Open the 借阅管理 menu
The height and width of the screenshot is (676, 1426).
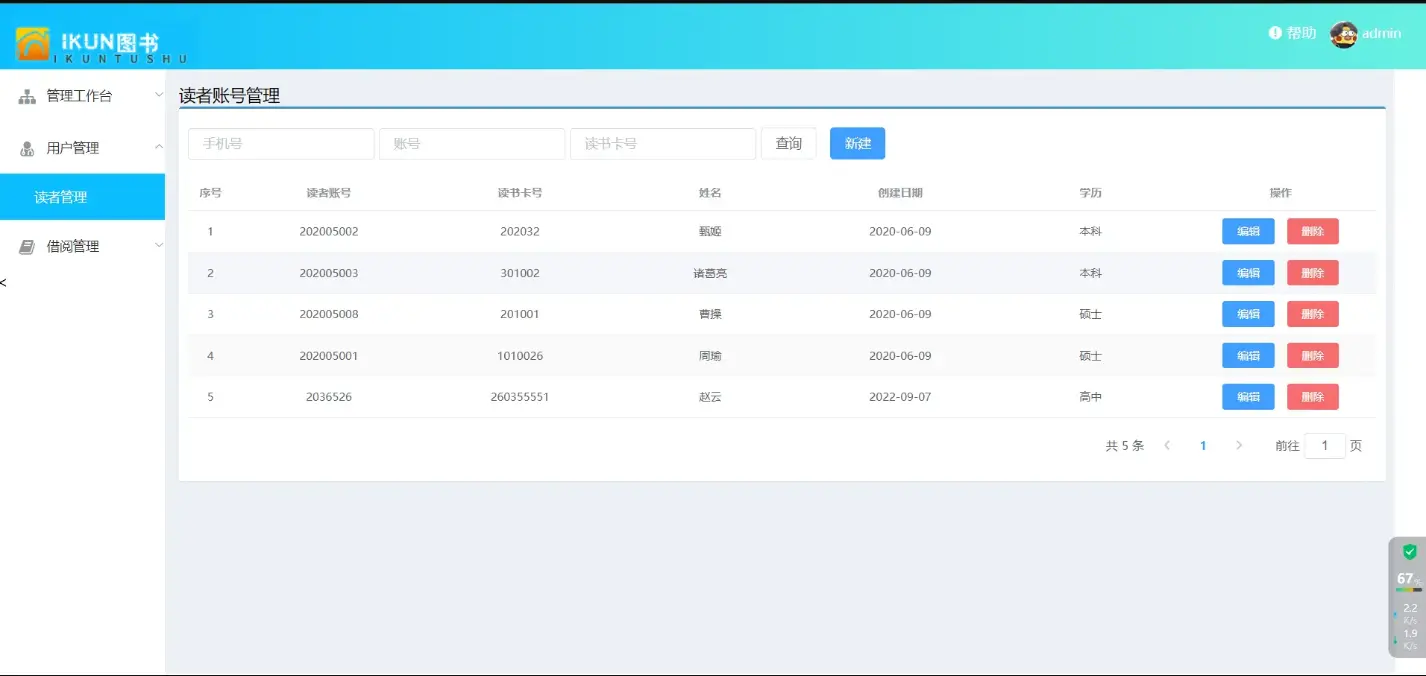click(x=82, y=246)
